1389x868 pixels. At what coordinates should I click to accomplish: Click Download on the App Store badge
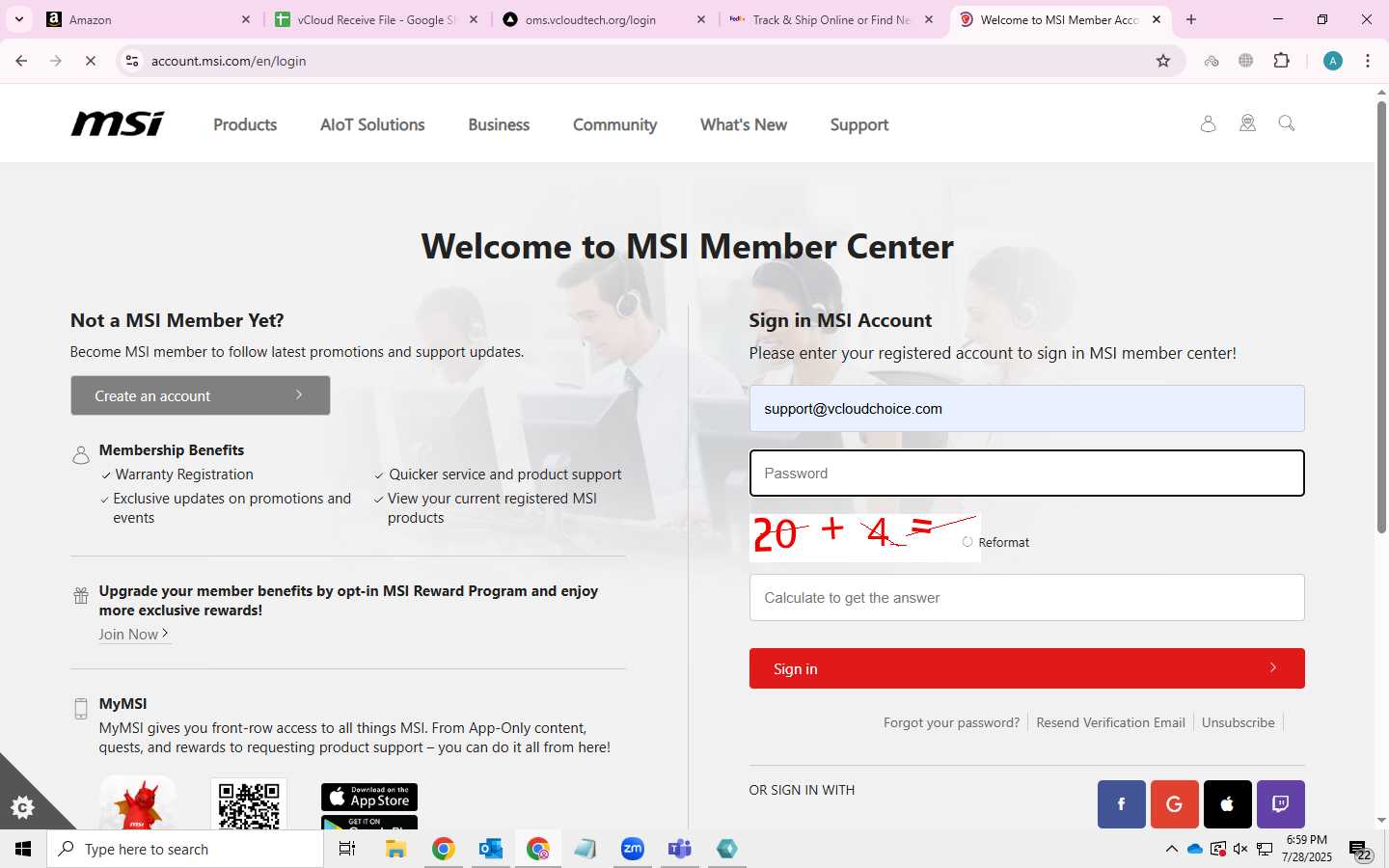[x=369, y=797]
